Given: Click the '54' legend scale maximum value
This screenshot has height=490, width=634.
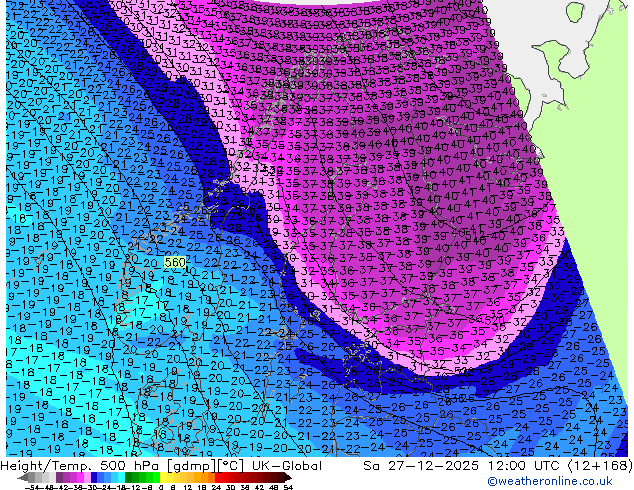Looking at the screenshot, I should (x=288, y=487).
